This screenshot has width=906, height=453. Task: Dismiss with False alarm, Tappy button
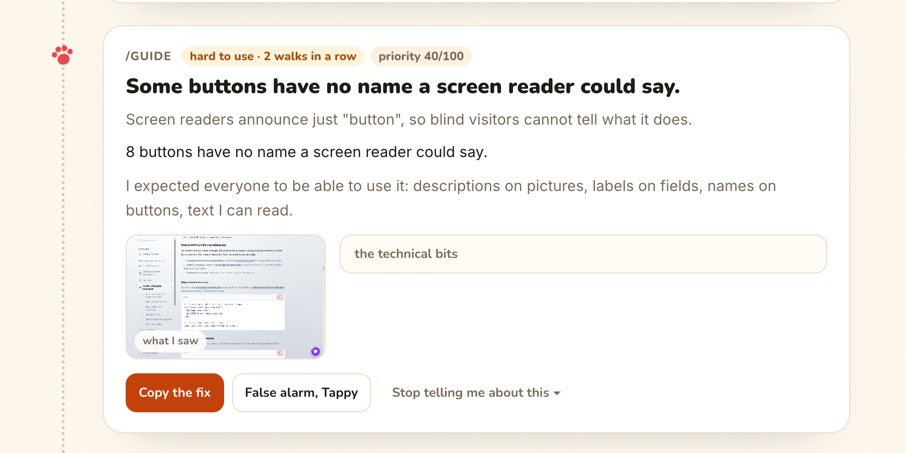(301, 393)
